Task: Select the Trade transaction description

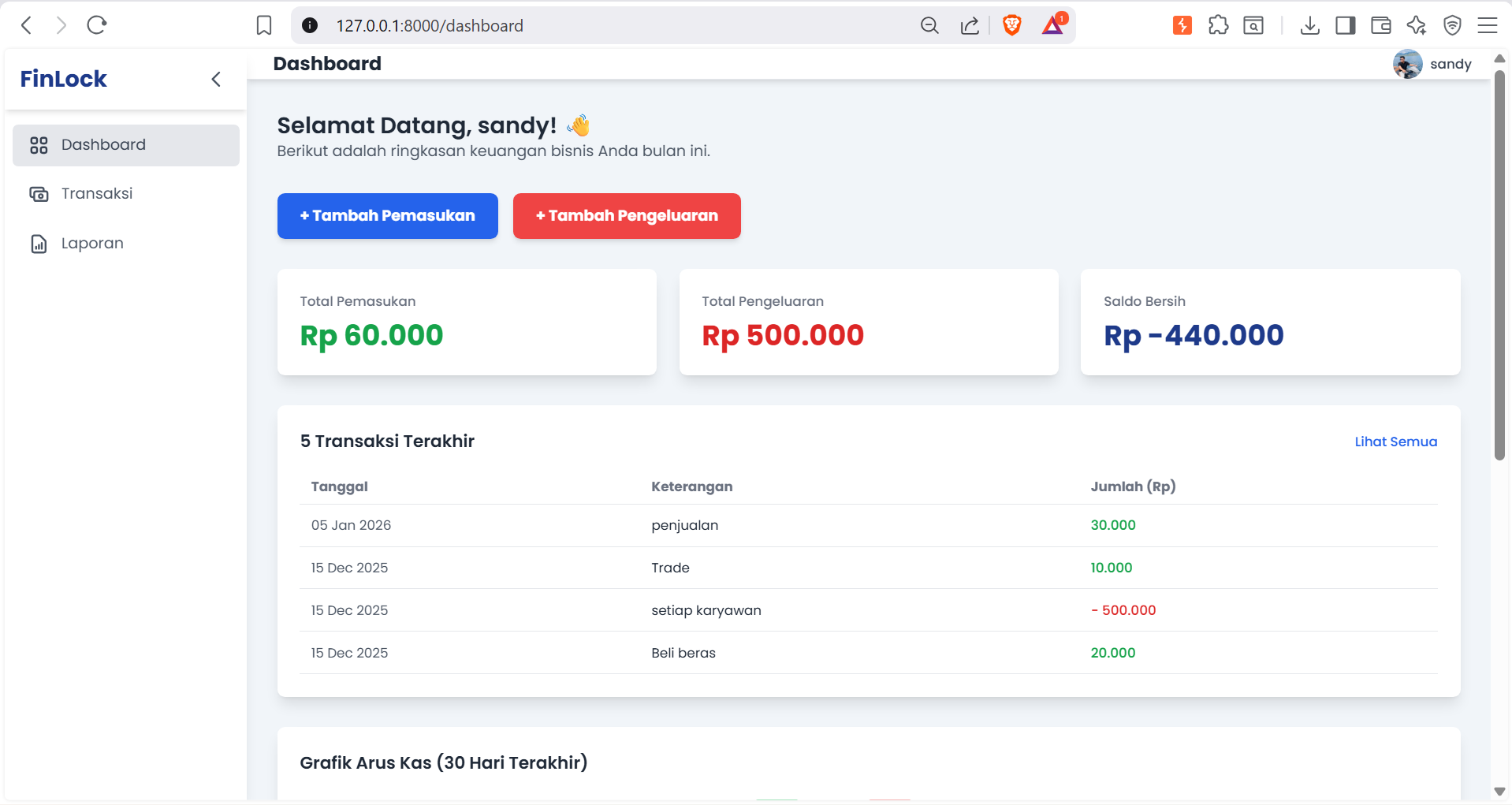Action: point(670,568)
